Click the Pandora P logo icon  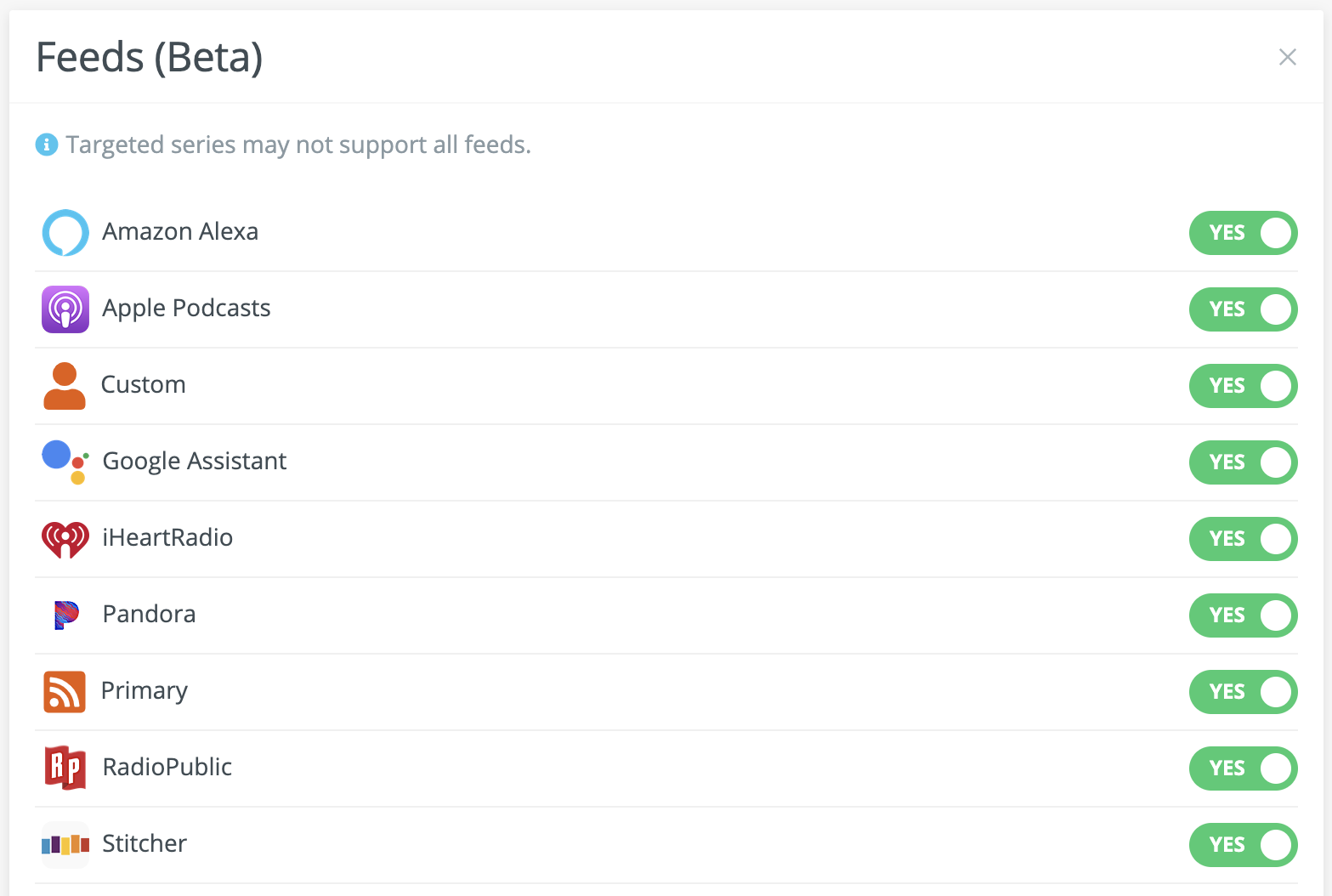[66, 615]
